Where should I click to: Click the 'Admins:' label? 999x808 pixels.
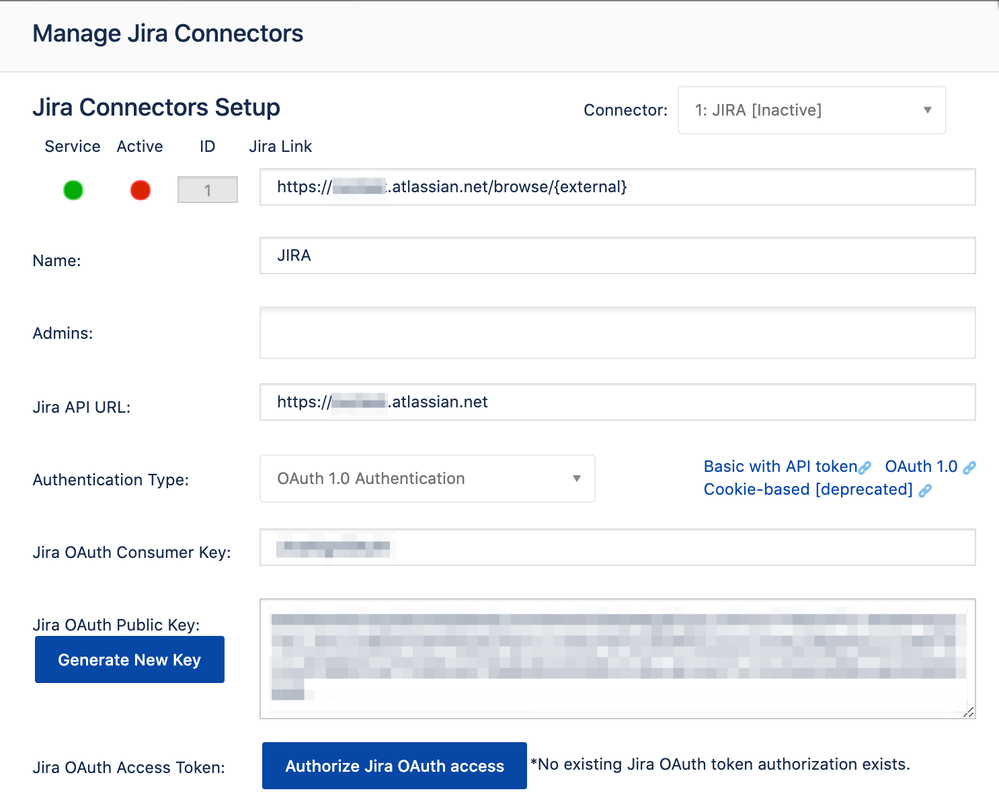(x=62, y=333)
